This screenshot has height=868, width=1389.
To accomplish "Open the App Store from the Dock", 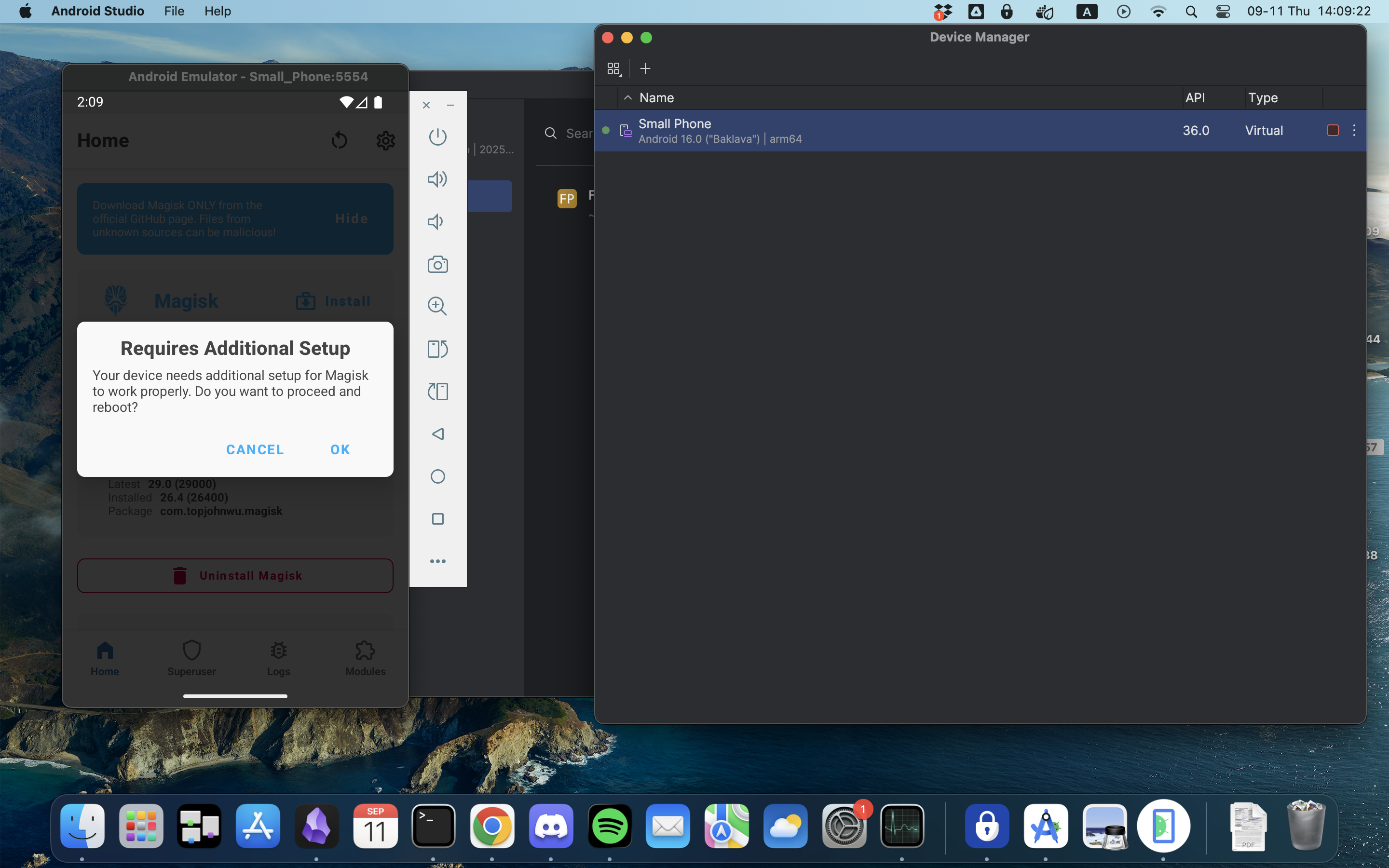I will (258, 826).
